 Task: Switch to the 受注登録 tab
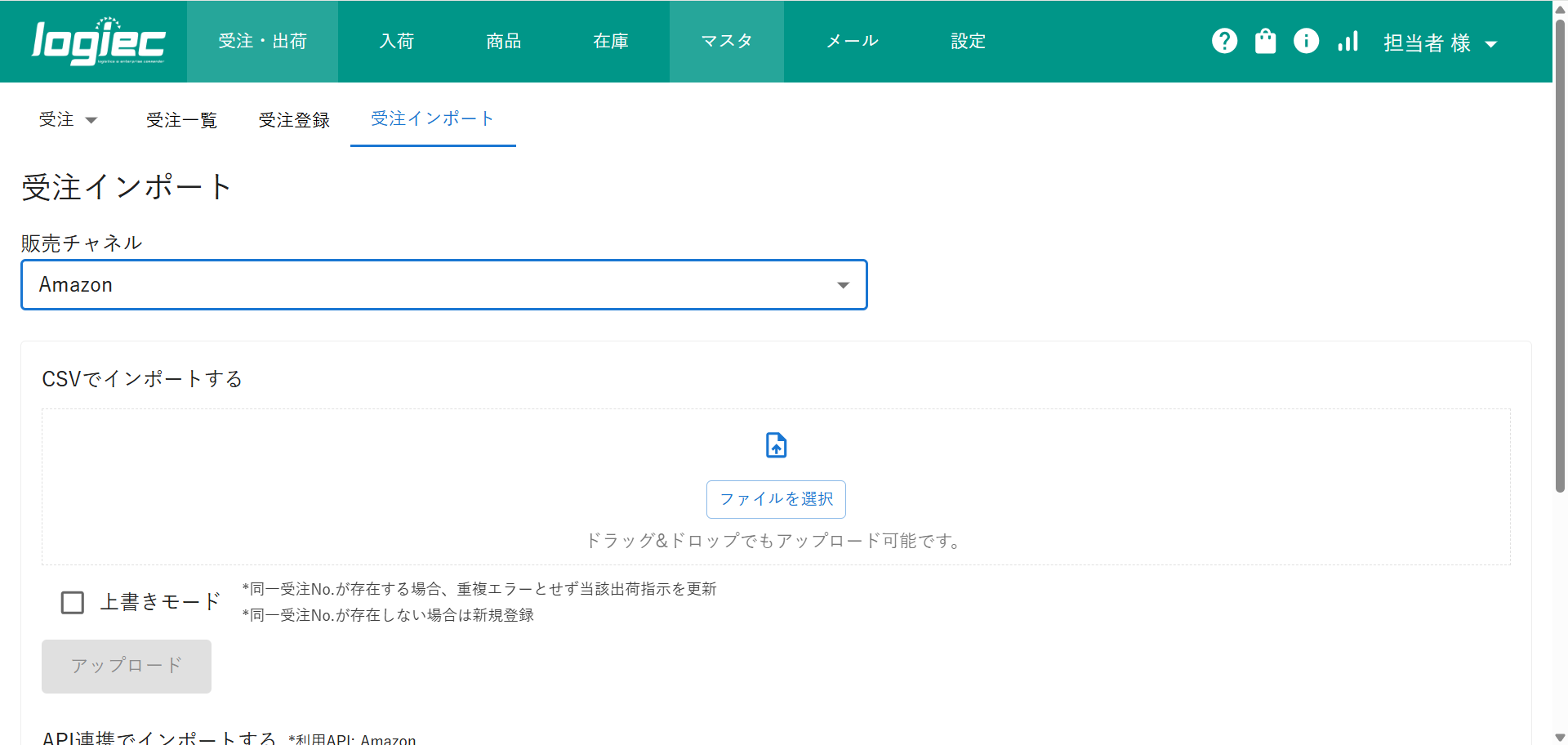coord(294,120)
